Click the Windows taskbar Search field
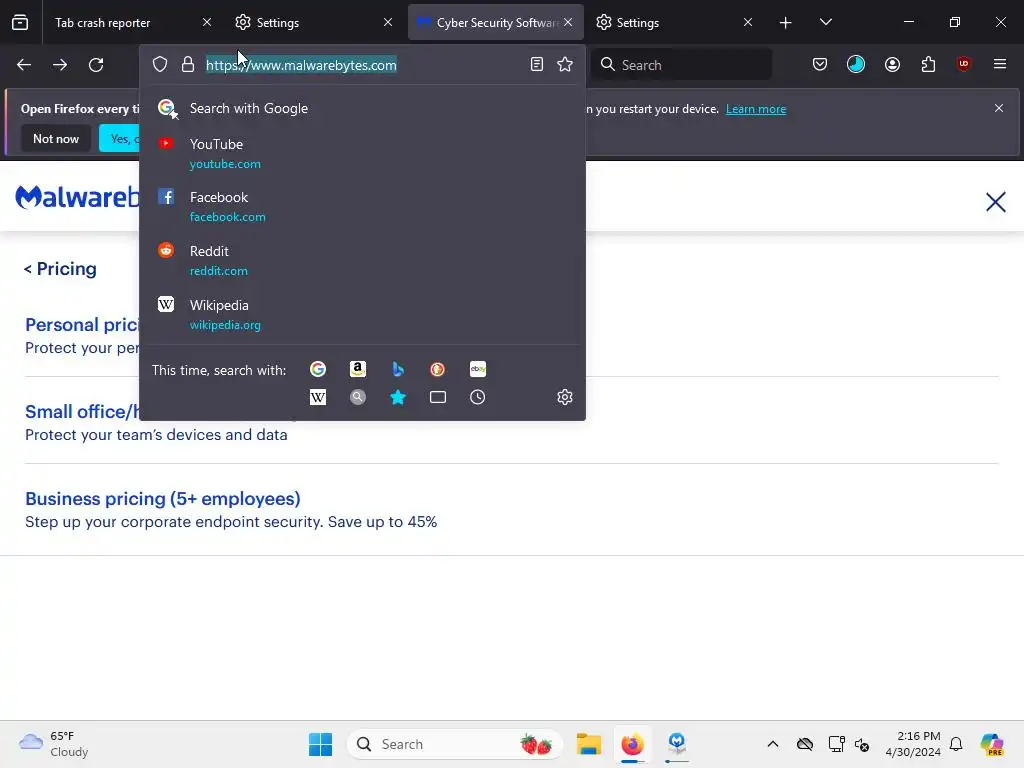The height and width of the screenshot is (768, 1024). (x=455, y=744)
